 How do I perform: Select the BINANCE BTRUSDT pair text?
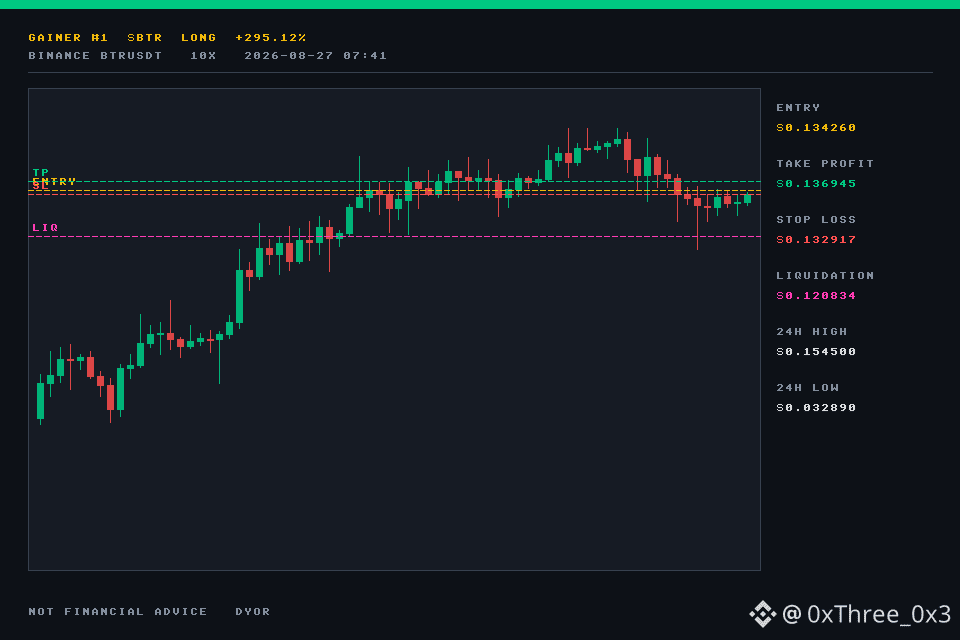tap(95, 56)
